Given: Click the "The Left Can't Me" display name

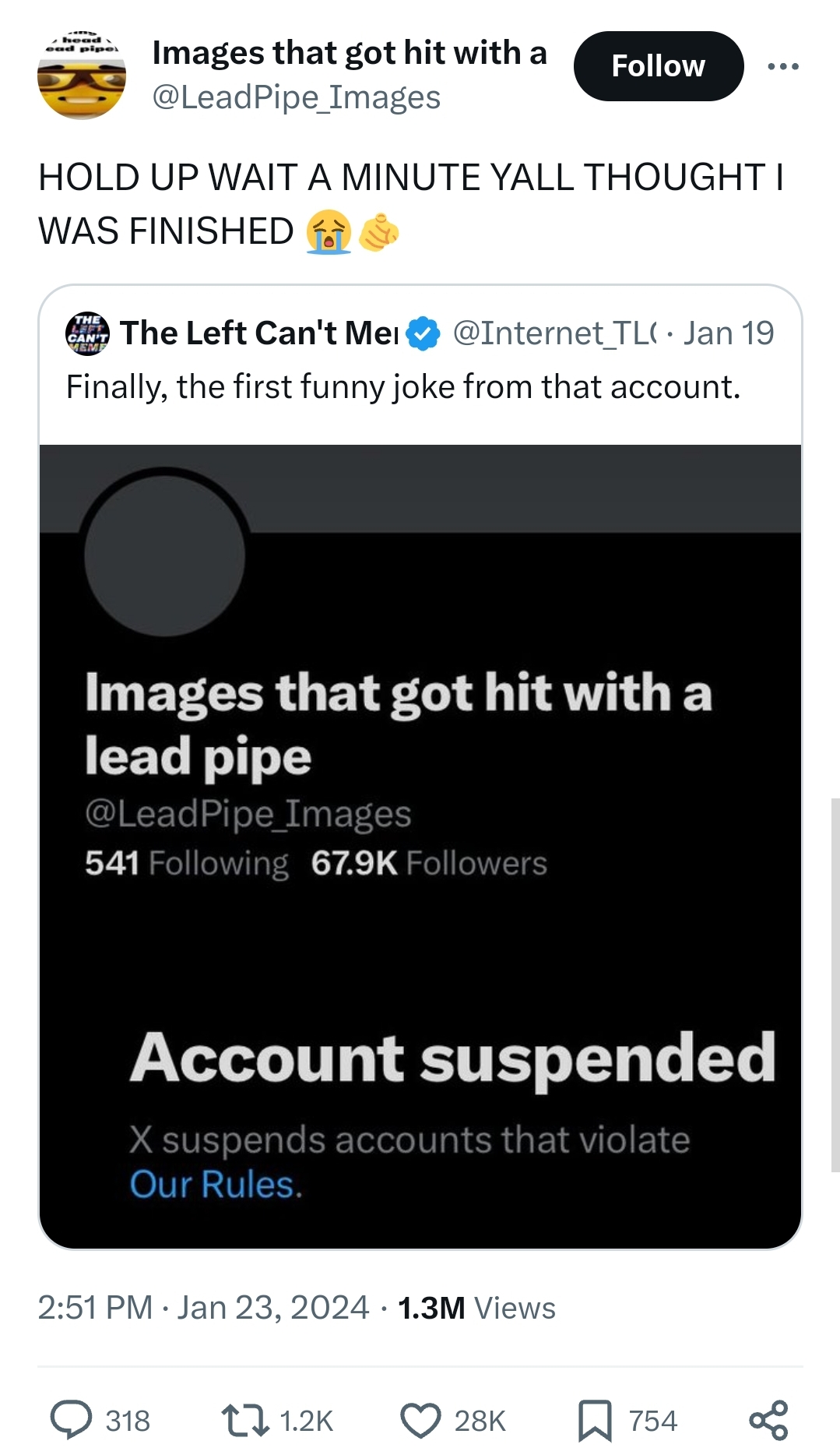Looking at the screenshot, I should point(259,333).
